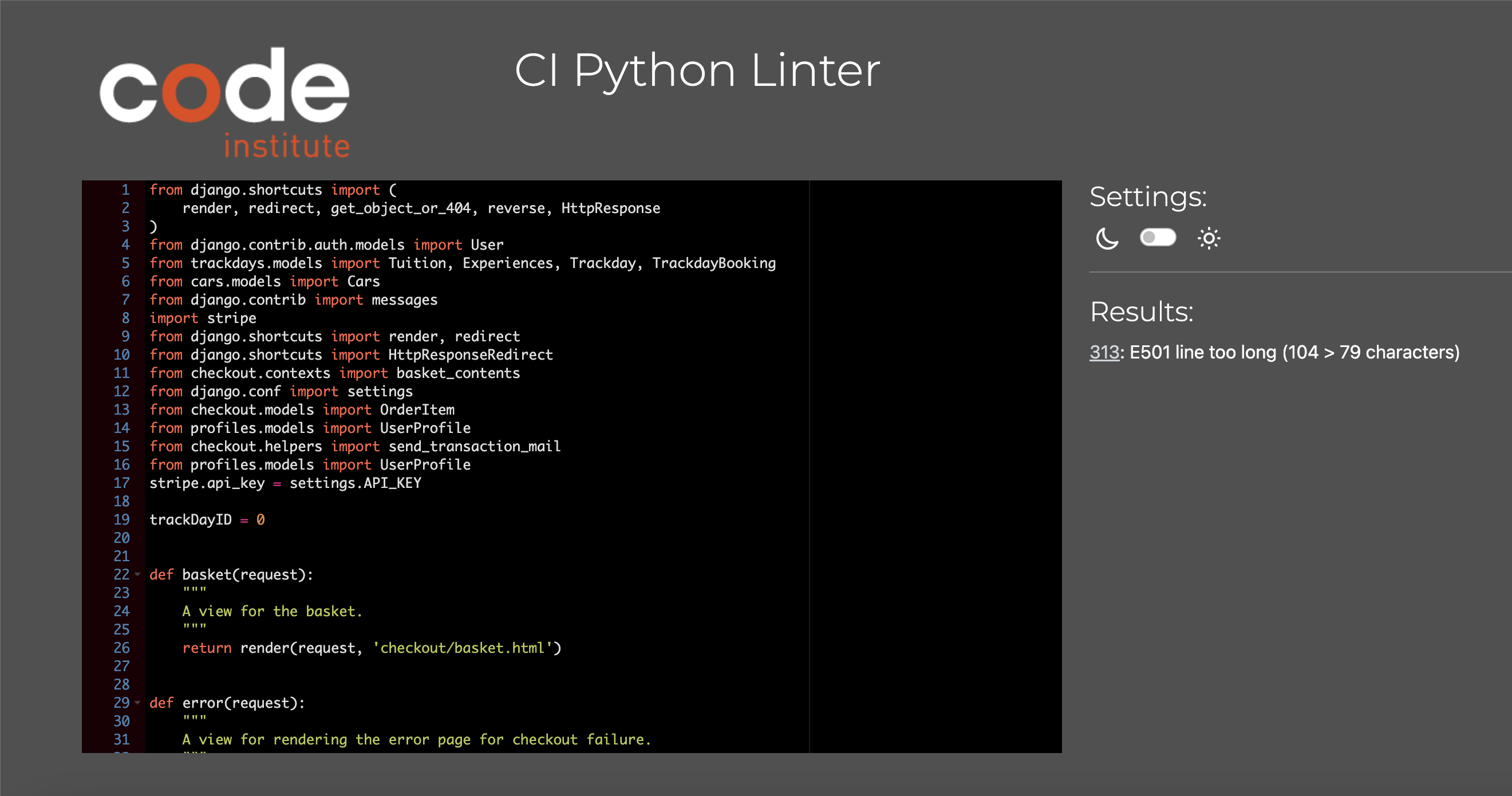Click the HttpResponseRedirect import line

click(x=351, y=354)
